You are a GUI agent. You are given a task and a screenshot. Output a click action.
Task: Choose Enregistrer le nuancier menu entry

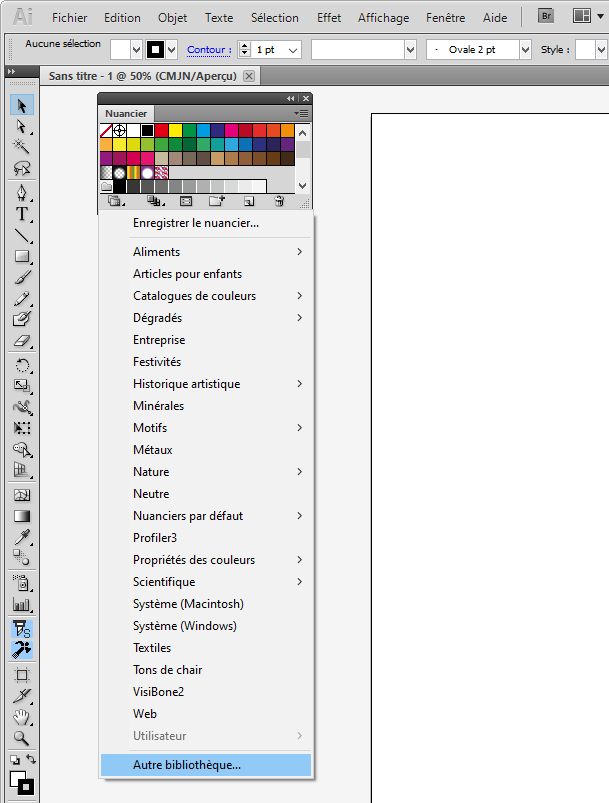[x=206, y=223]
